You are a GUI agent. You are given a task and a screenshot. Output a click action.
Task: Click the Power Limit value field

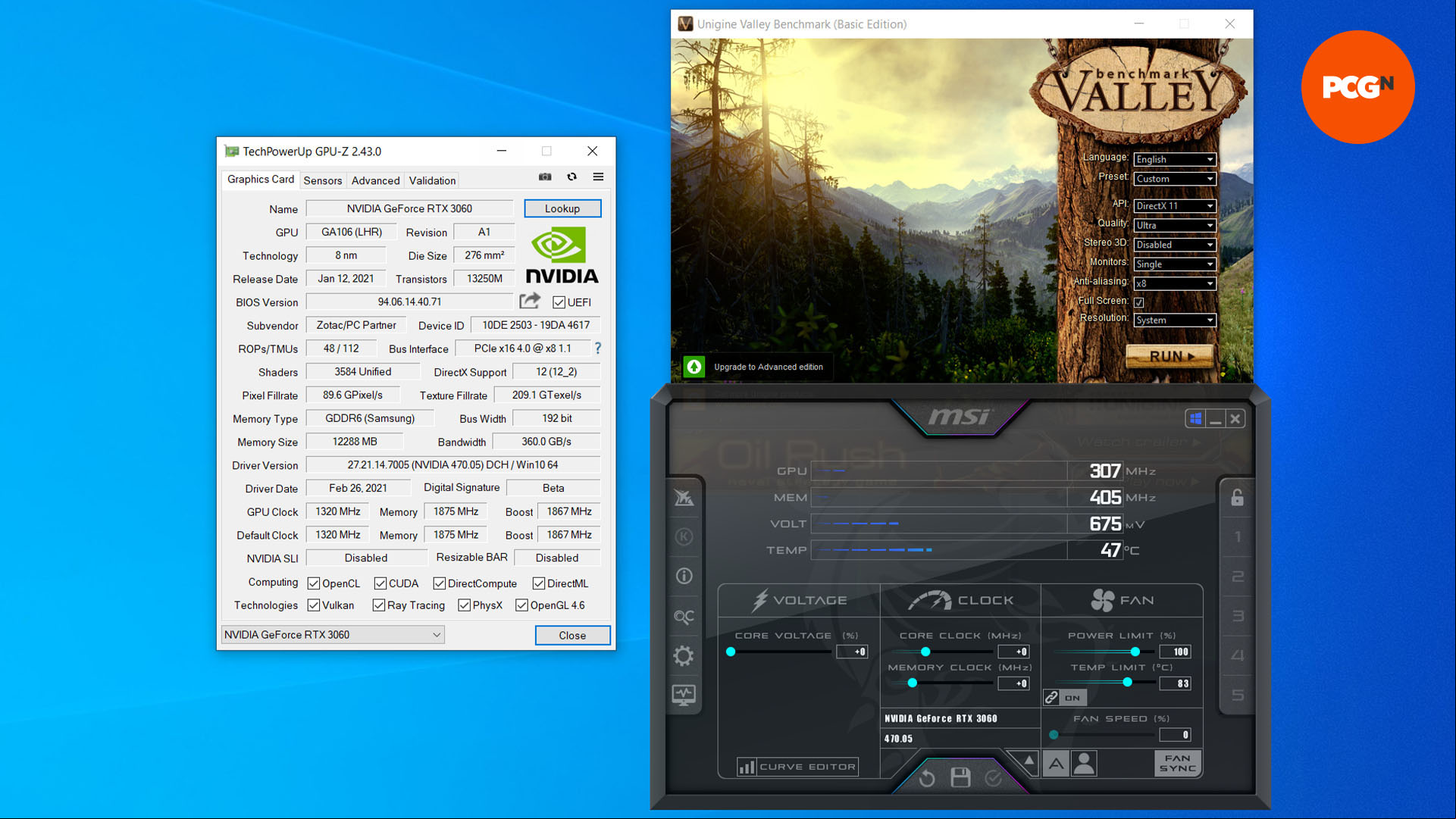1176,652
